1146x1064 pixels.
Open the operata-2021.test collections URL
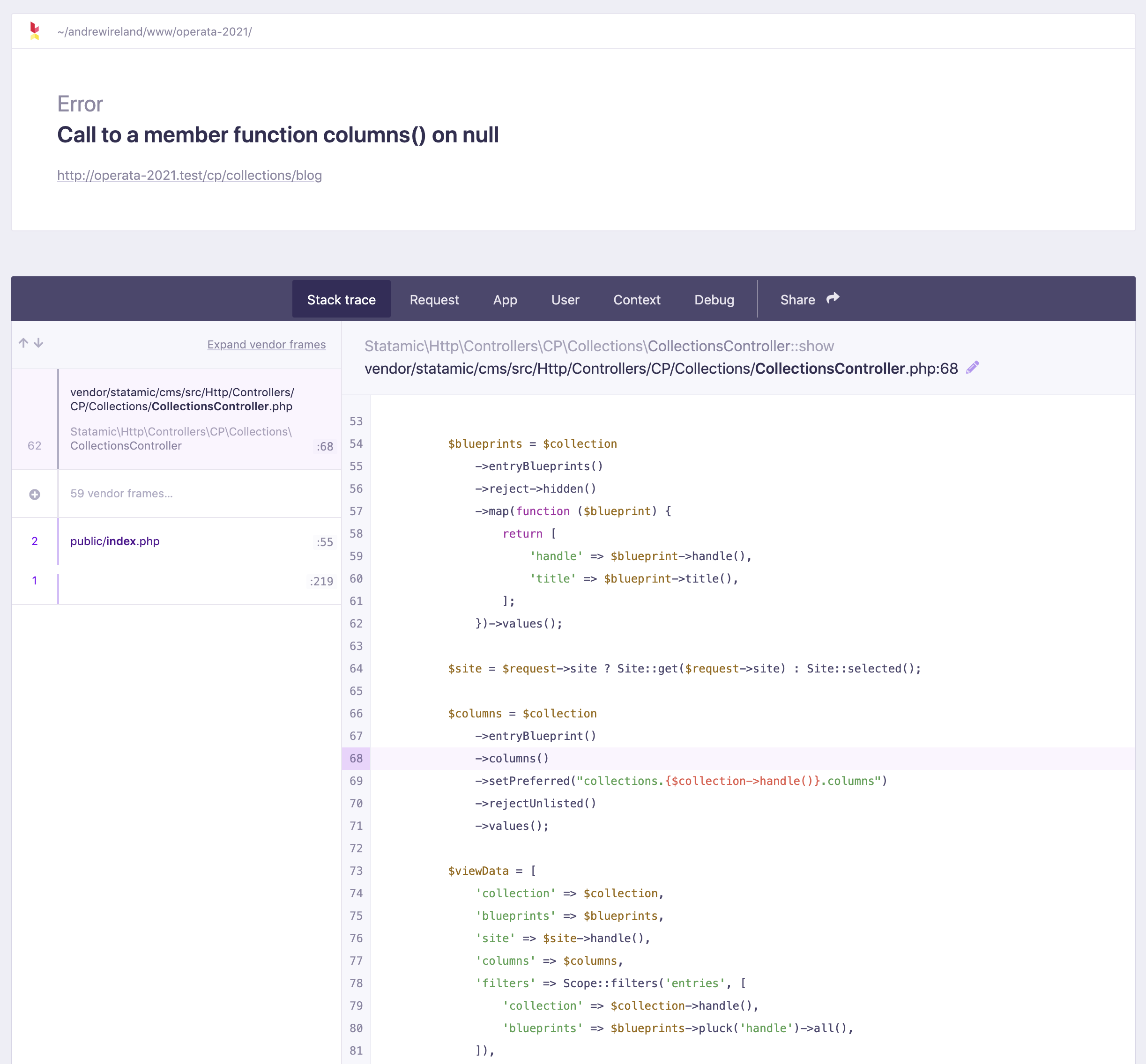tap(189, 176)
